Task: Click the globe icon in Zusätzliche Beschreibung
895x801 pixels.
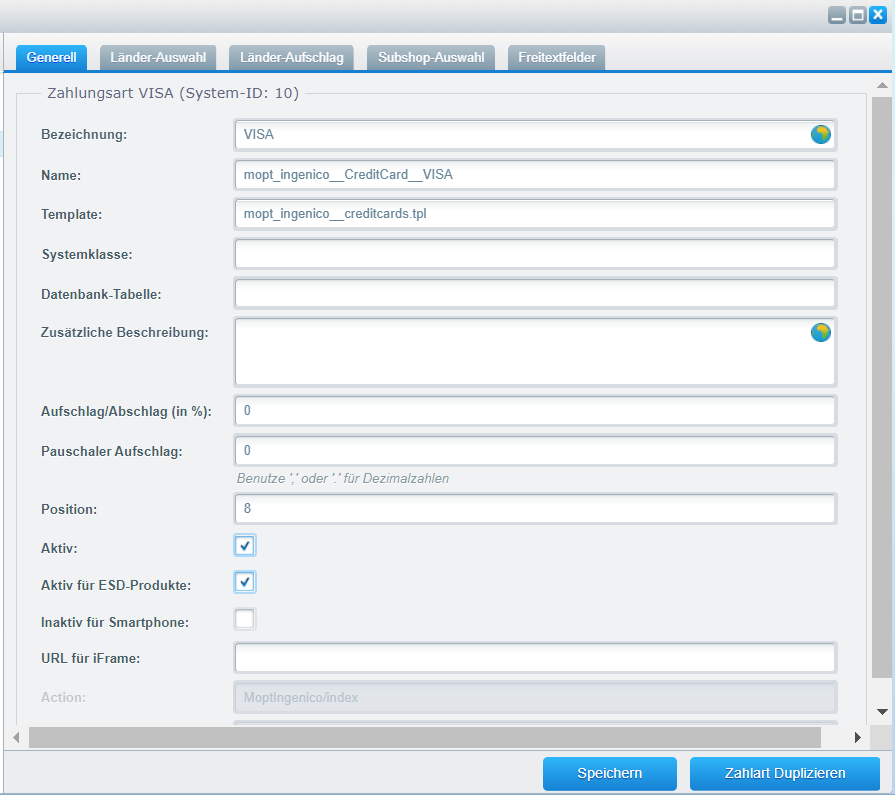Action: click(821, 332)
